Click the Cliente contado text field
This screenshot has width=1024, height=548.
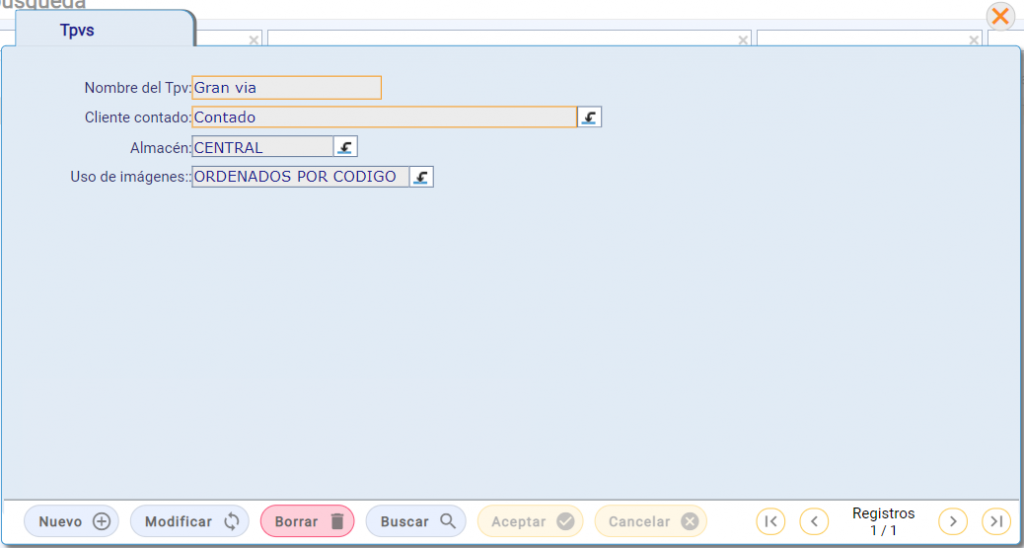(385, 117)
